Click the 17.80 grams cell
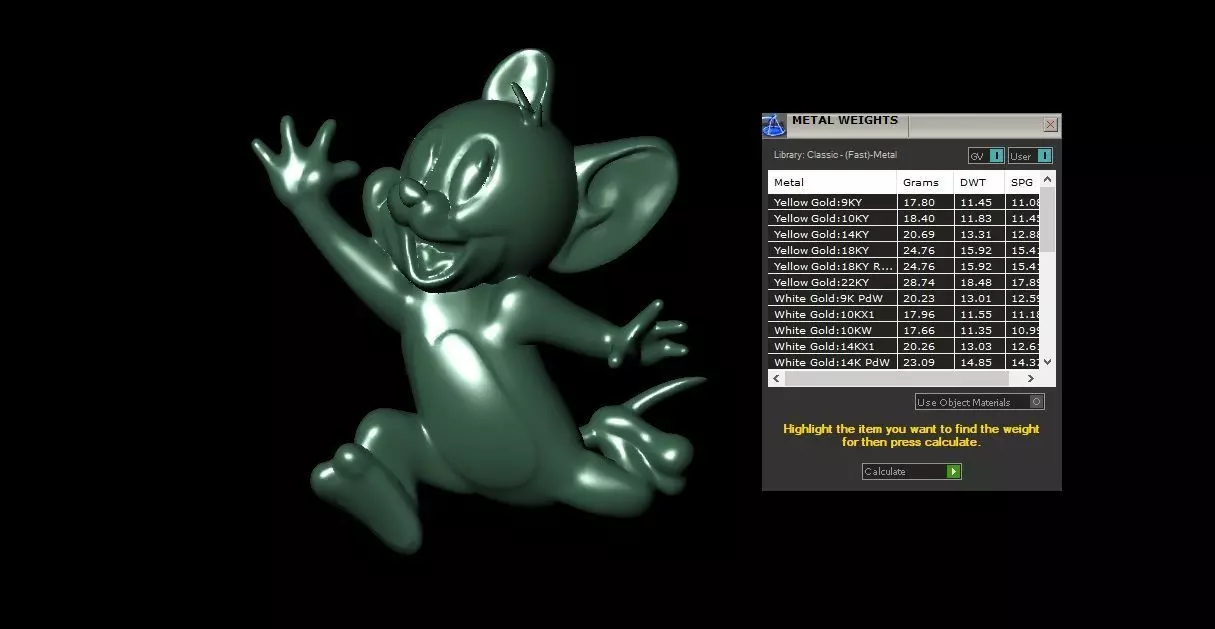1215x629 pixels. 925,202
